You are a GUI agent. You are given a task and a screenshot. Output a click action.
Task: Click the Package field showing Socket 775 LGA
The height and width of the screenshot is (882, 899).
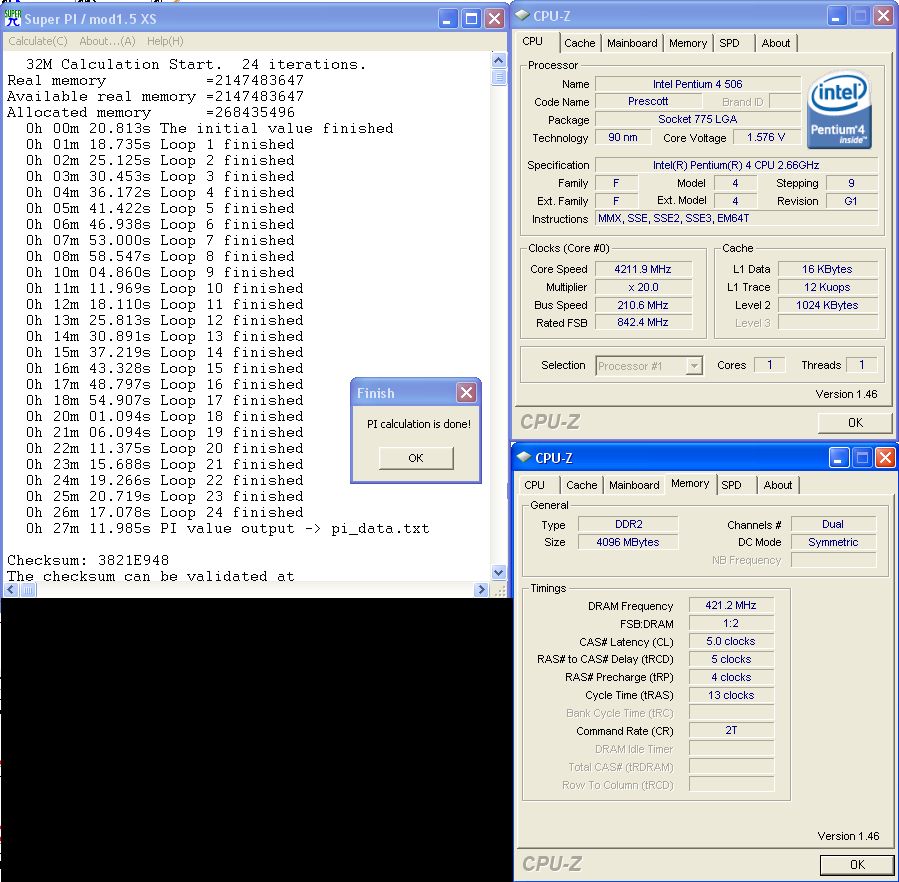pyautogui.click(x=697, y=119)
